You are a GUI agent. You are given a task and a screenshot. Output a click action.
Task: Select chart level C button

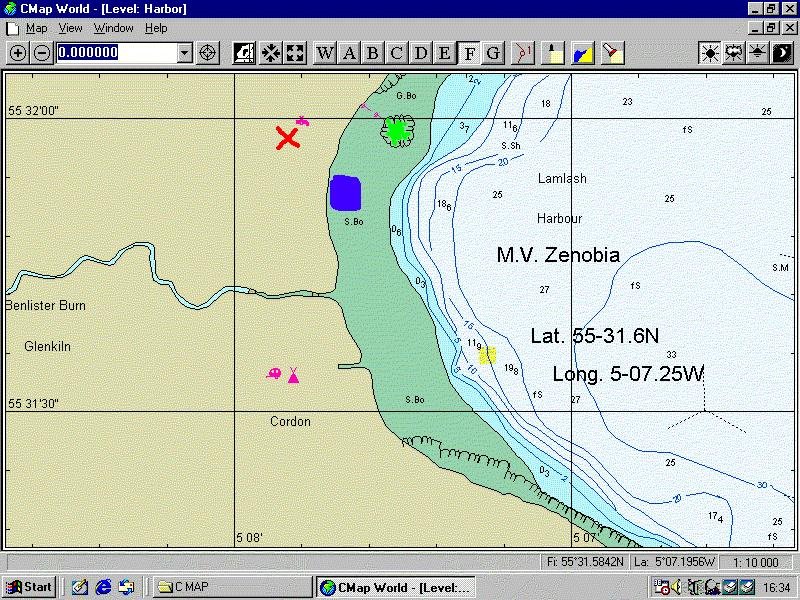(x=396, y=53)
